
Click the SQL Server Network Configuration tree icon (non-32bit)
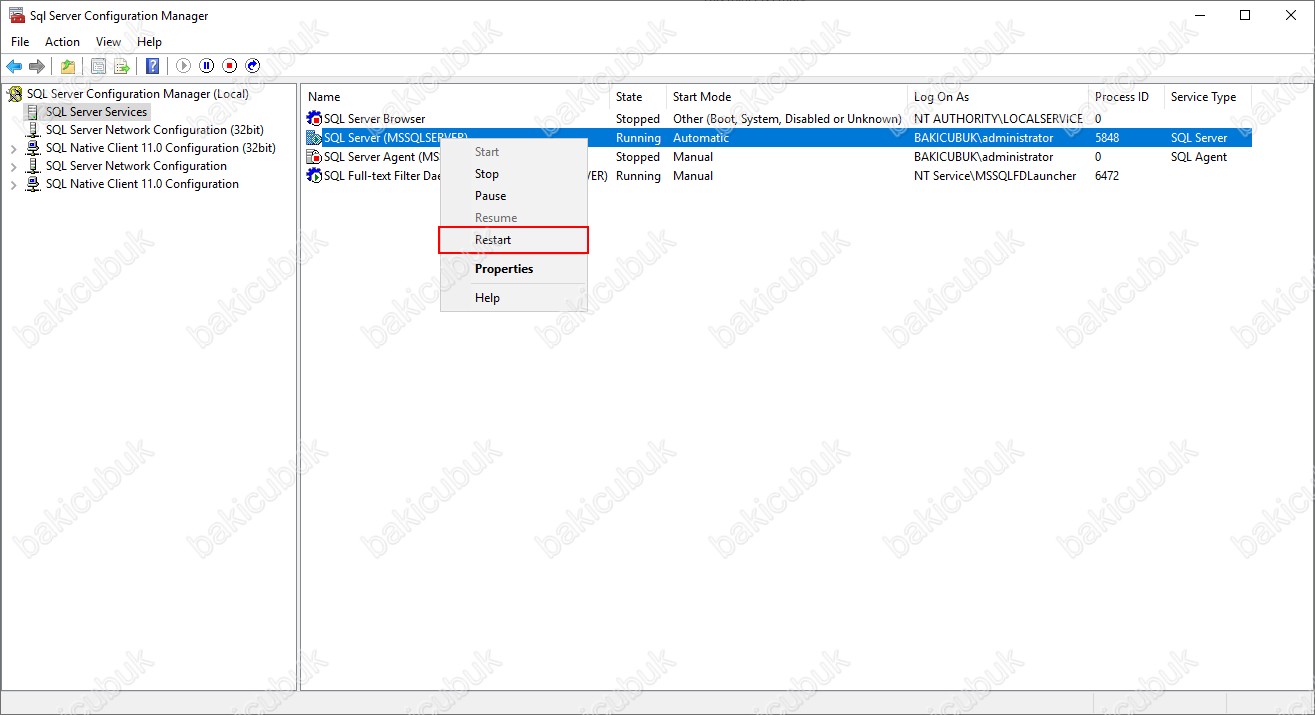coord(34,166)
